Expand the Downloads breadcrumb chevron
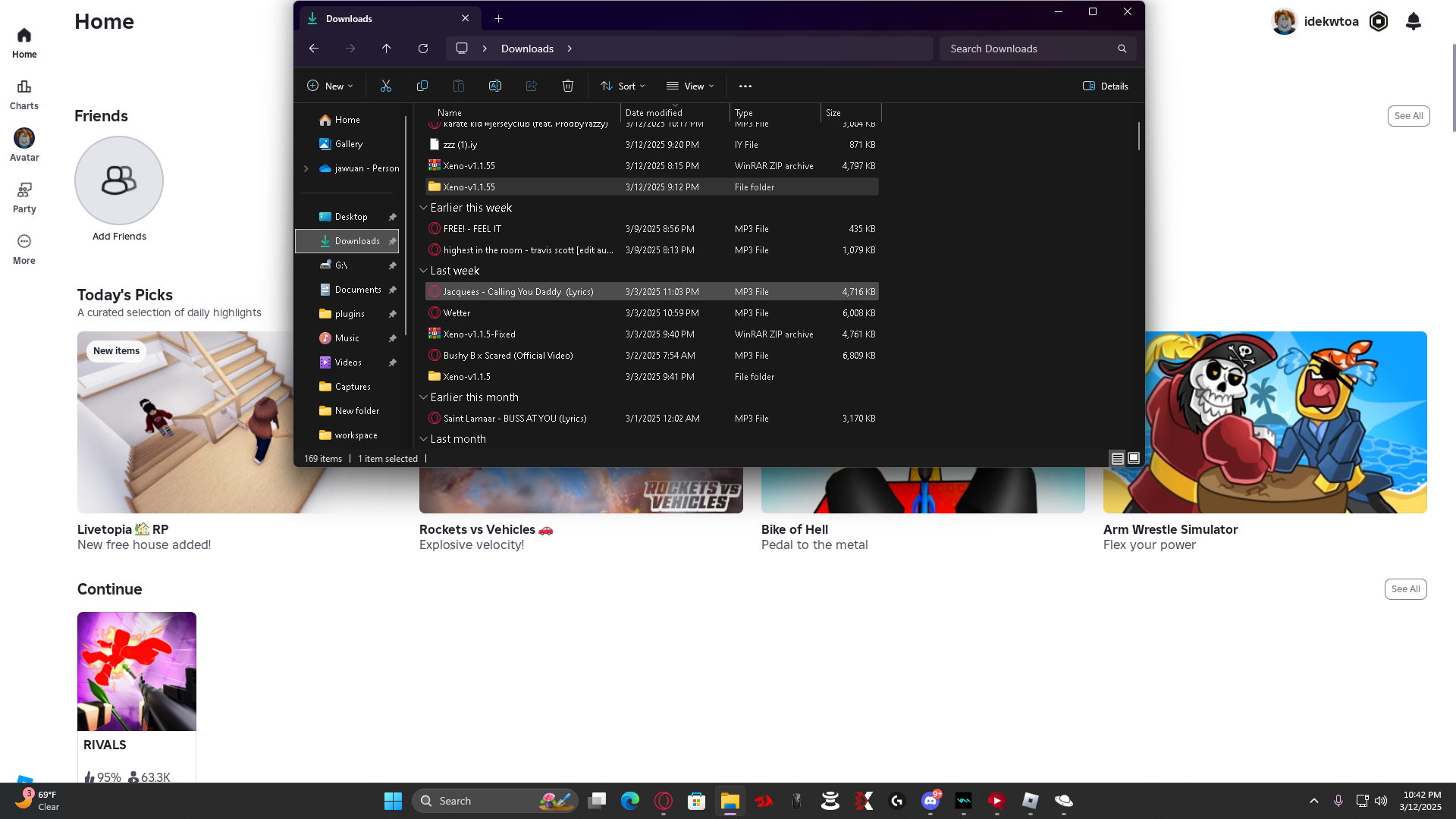Viewport: 1456px width, 819px height. coord(570,49)
